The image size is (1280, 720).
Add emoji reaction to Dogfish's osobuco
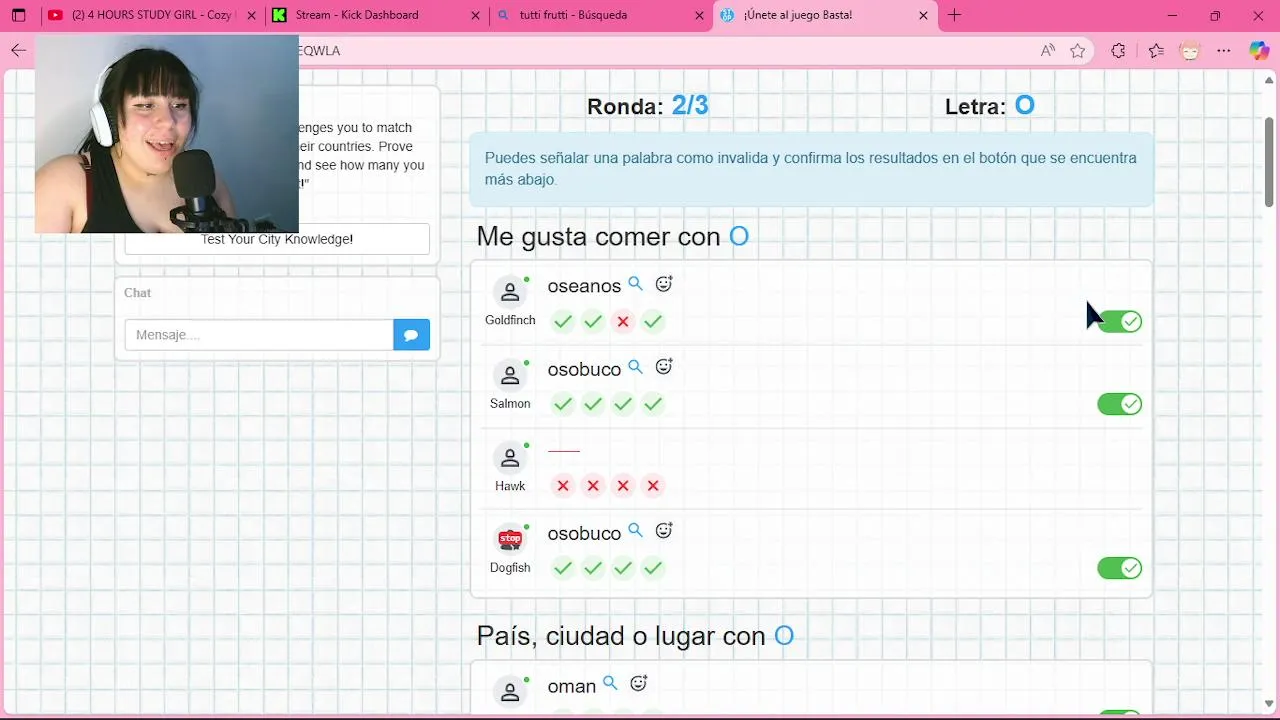664,531
